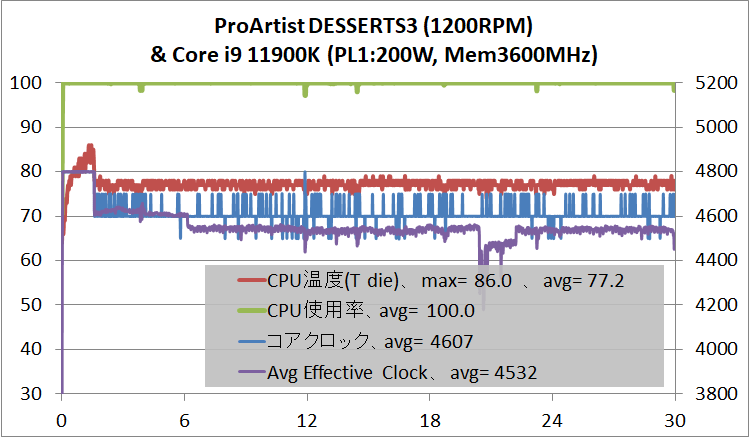This screenshot has width=749, height=437.
Task: Select the purple Avg Effective Clock legend swatch
Action: [x=251, y=372]
